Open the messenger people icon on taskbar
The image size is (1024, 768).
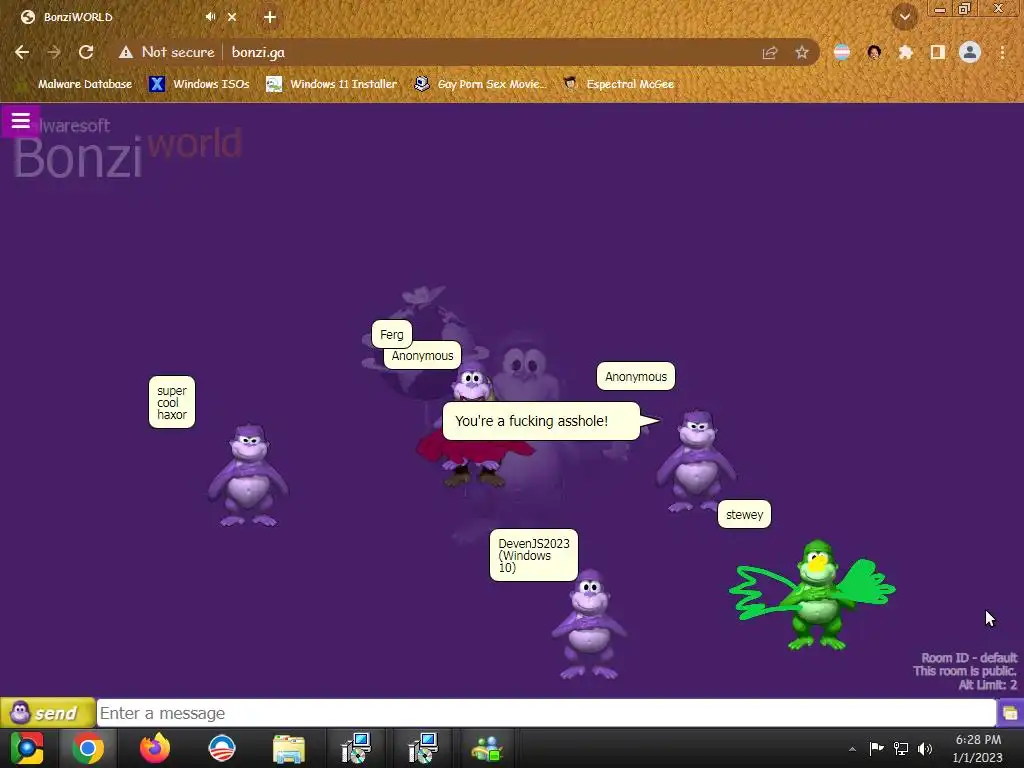pos(488,749)
